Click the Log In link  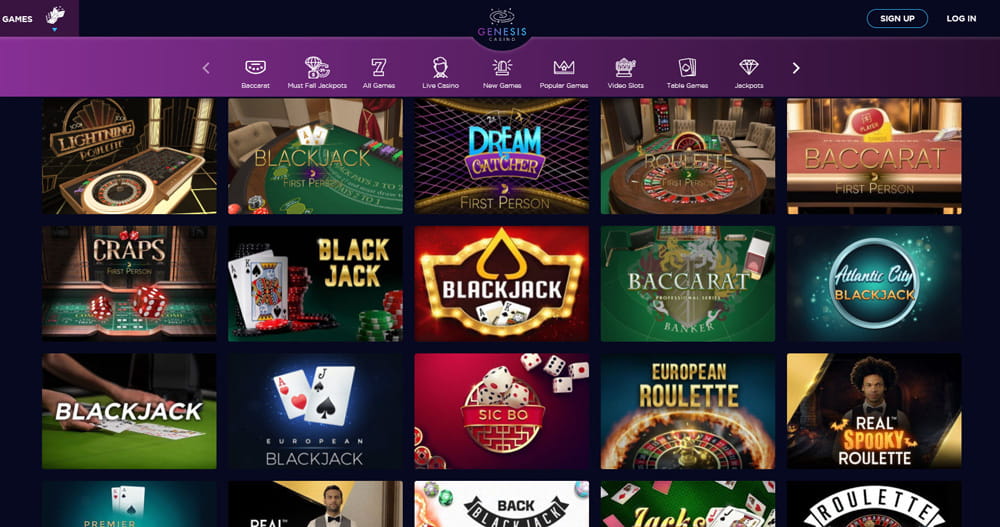(x=961, y=19)
